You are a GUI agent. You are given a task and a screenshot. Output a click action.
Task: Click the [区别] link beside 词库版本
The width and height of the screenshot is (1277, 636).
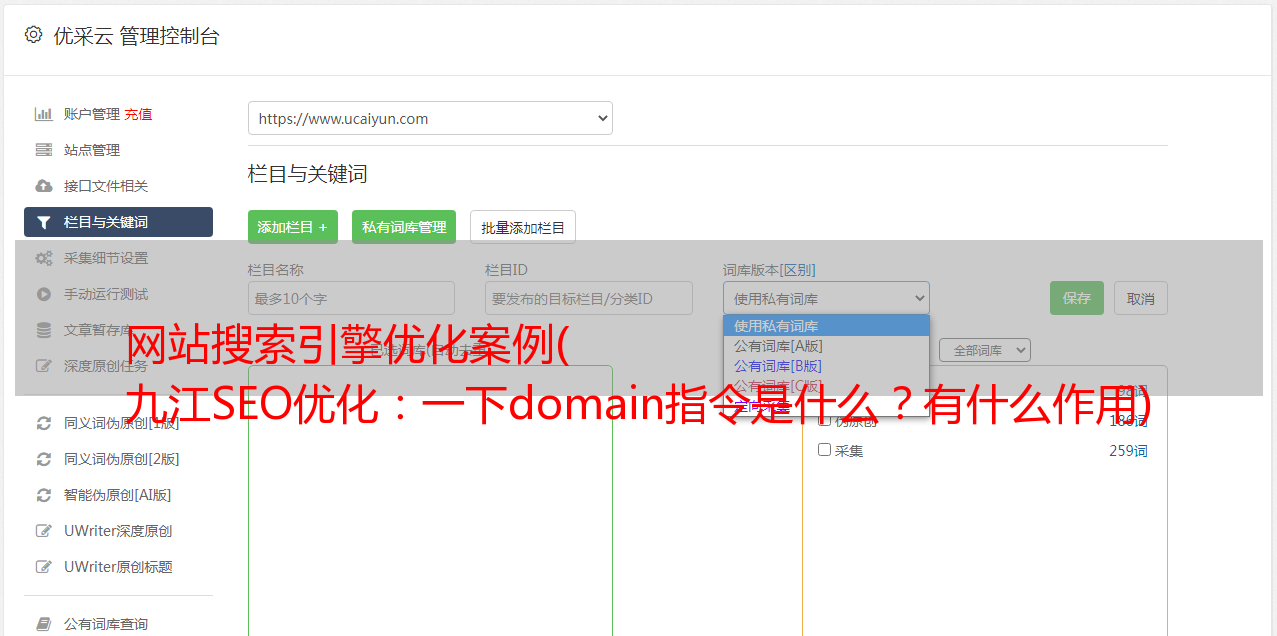click(798, 270)
